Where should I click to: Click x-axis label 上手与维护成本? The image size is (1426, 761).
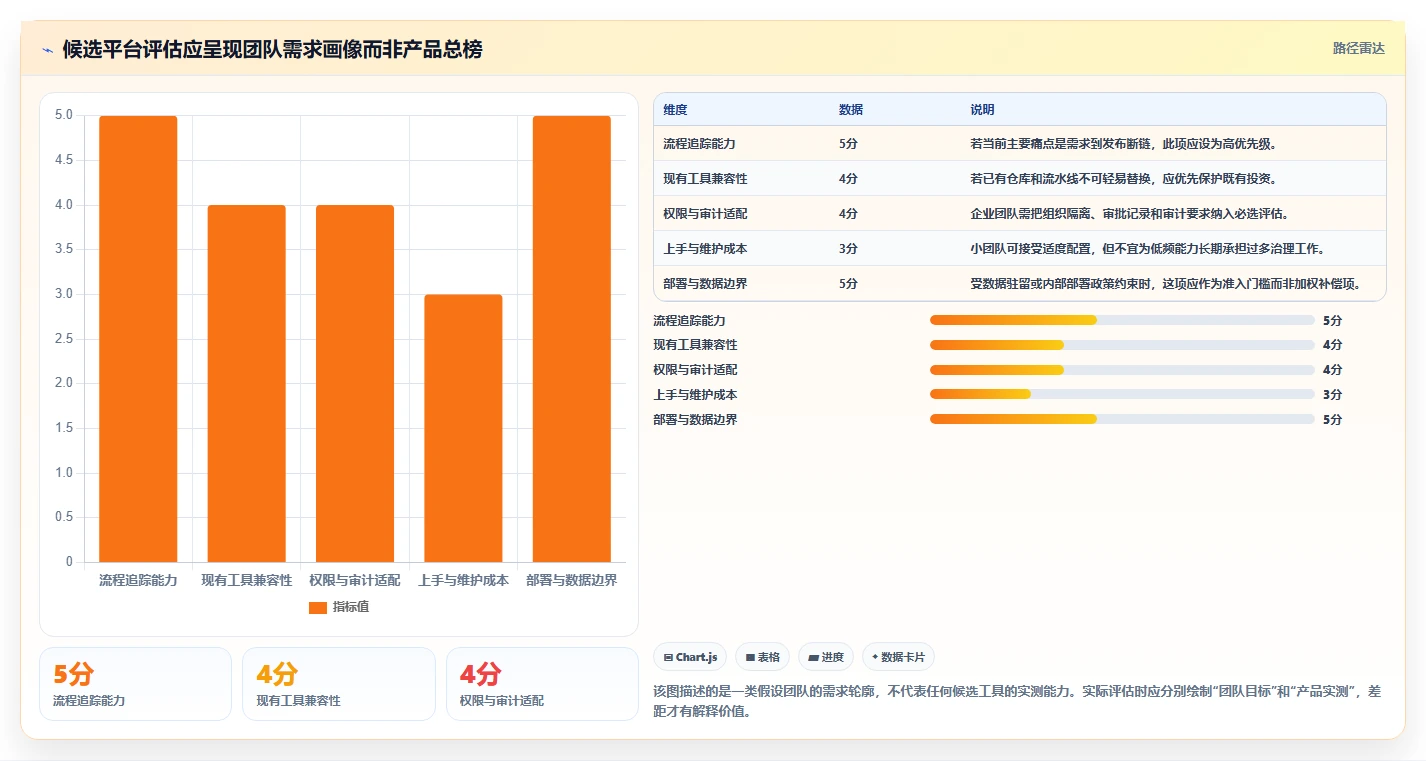[463, 580]
